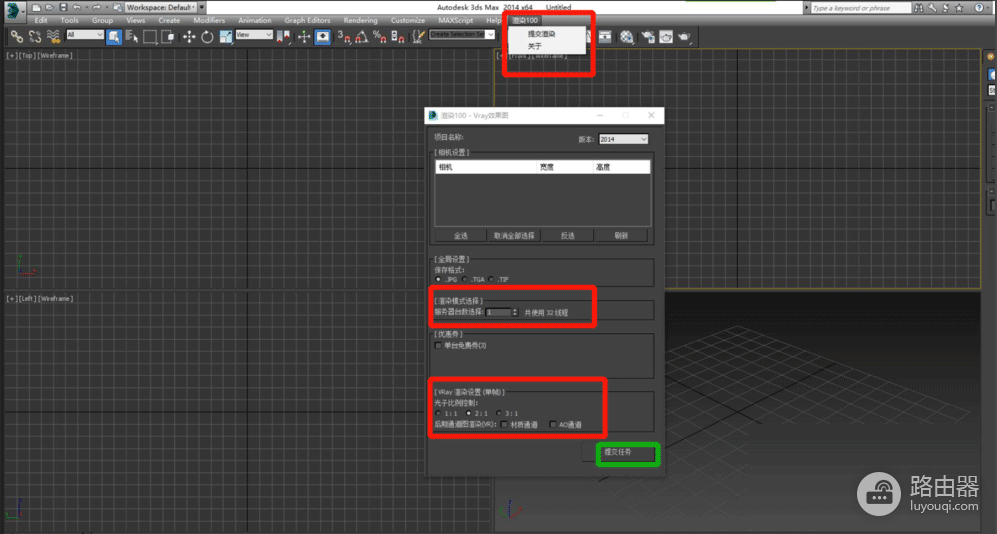
Task: Toggle the Angle Snap icon
Action: 362,37
